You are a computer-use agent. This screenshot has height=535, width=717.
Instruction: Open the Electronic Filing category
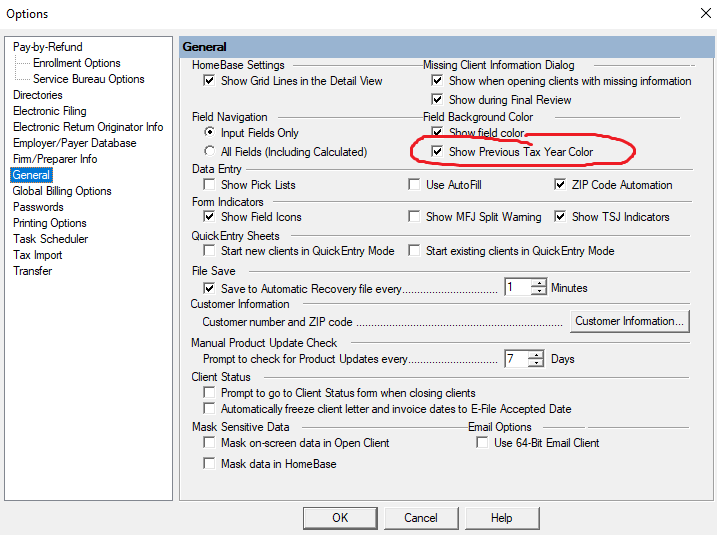coord(49,111)
